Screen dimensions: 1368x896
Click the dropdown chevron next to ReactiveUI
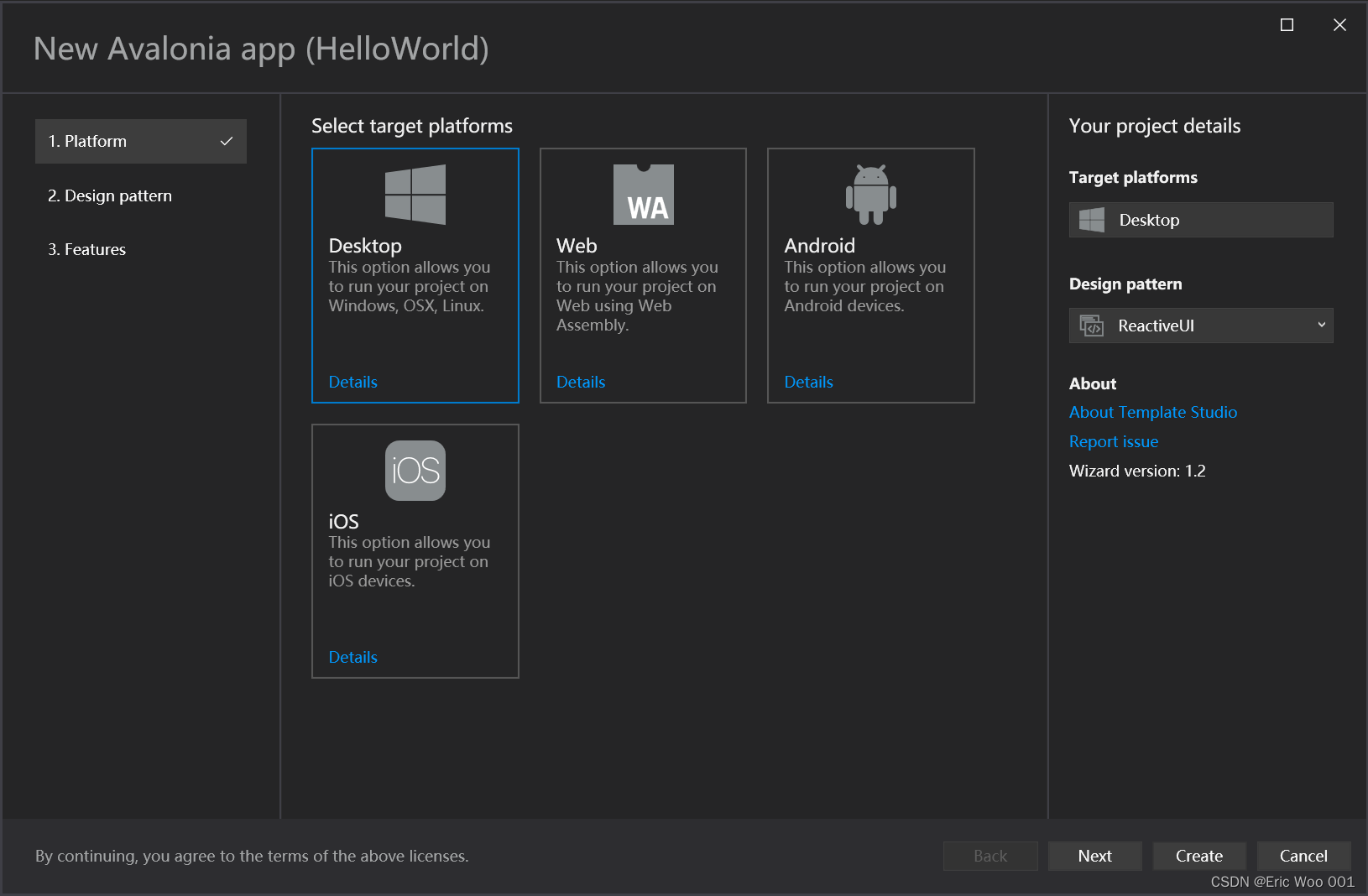click(1322, 326)
